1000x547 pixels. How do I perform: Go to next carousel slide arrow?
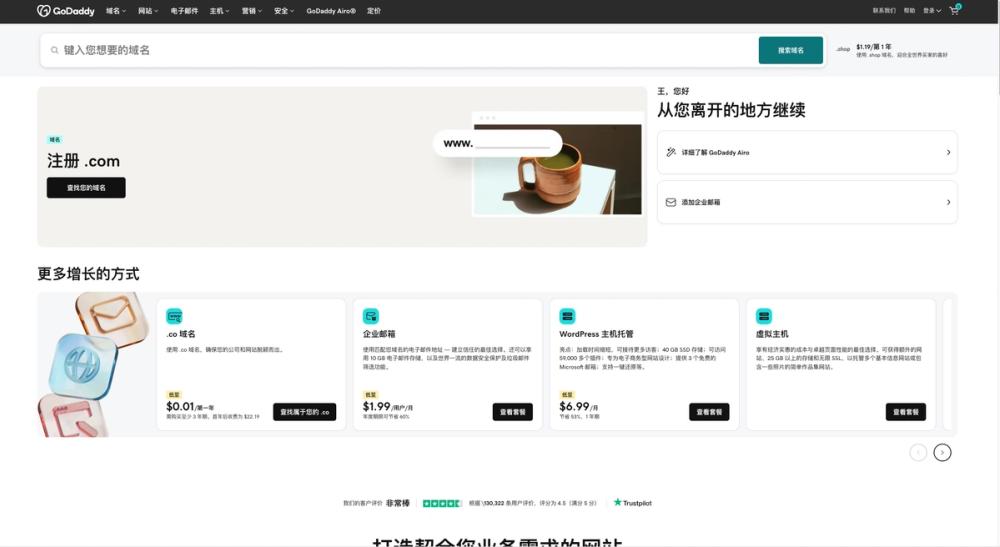coord(942,452)
